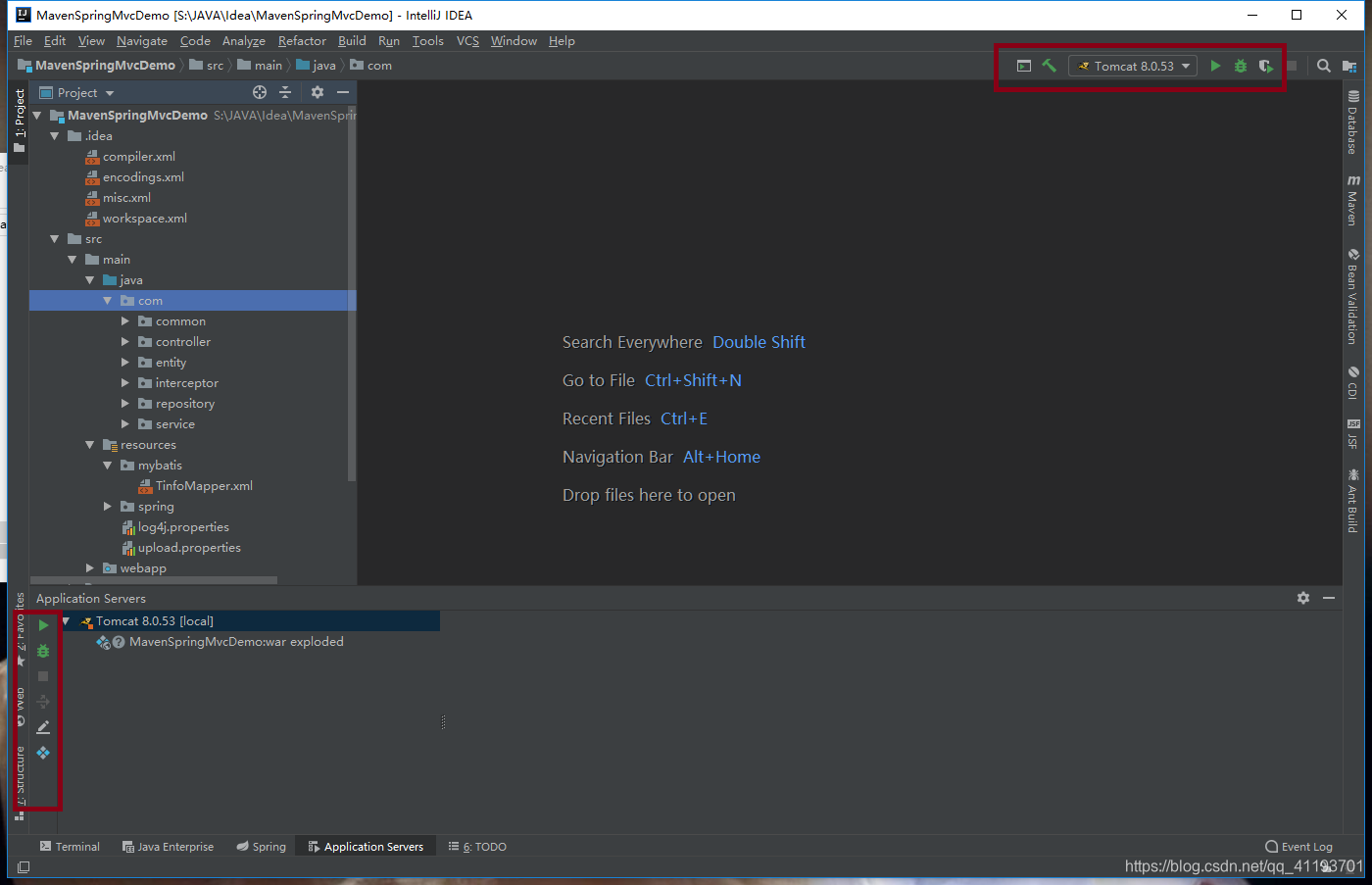
Task: Open the File menu
Action: point(23,40)
